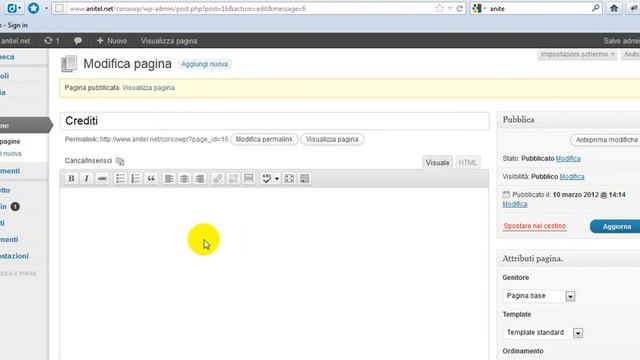Open the Genitore dropdown Pagina base
This screenshot has height=360, width=640.
click(x=539, y=296)
